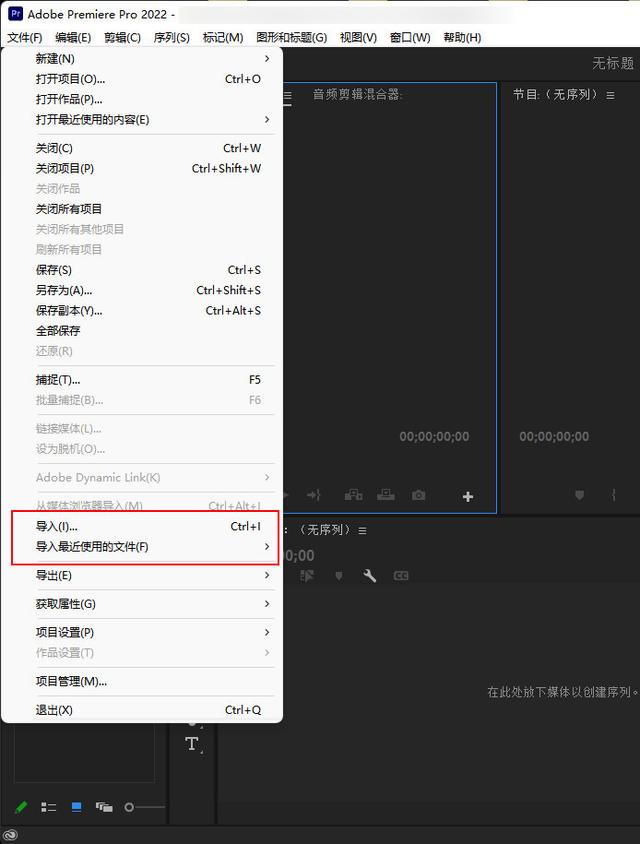Screen dimensions: 640x844
Task: Click the Overwrite clip icon in source monitor
Action: [x=385, y=495]
